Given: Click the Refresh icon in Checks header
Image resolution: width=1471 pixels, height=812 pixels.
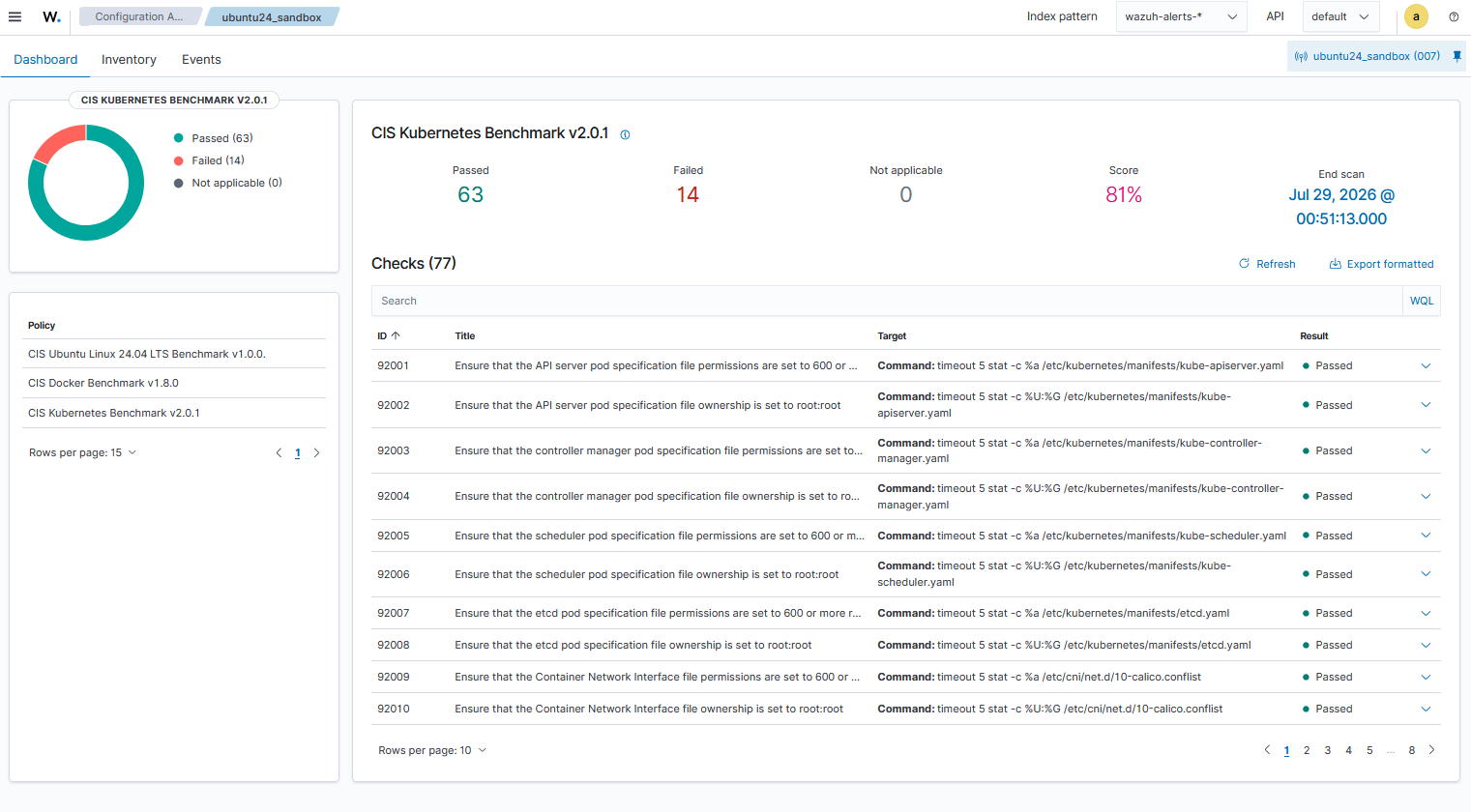Looking at the screenshot, I should pos(1244,264).
